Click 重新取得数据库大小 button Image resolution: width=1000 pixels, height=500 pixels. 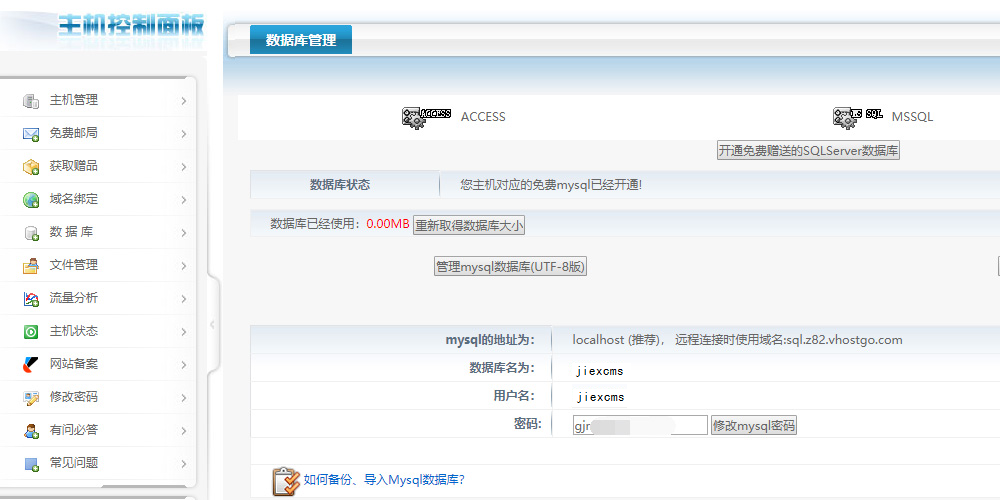469,226
